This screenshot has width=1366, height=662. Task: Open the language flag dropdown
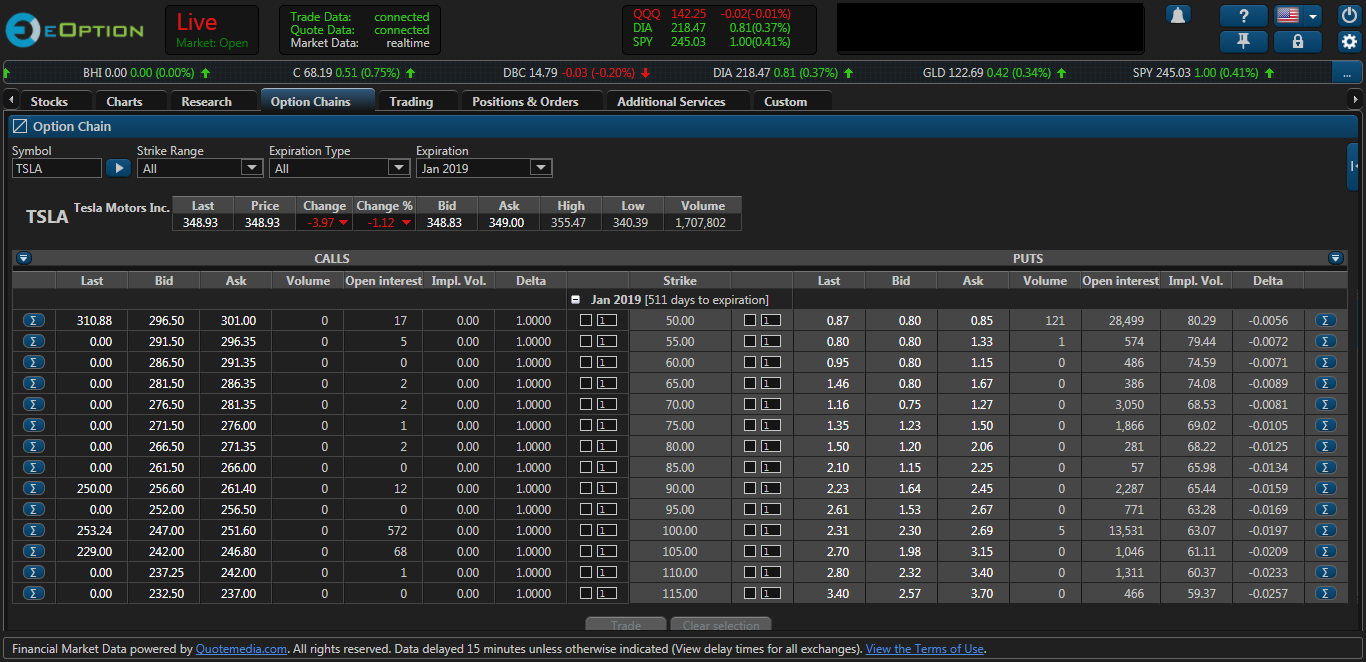1298,15
